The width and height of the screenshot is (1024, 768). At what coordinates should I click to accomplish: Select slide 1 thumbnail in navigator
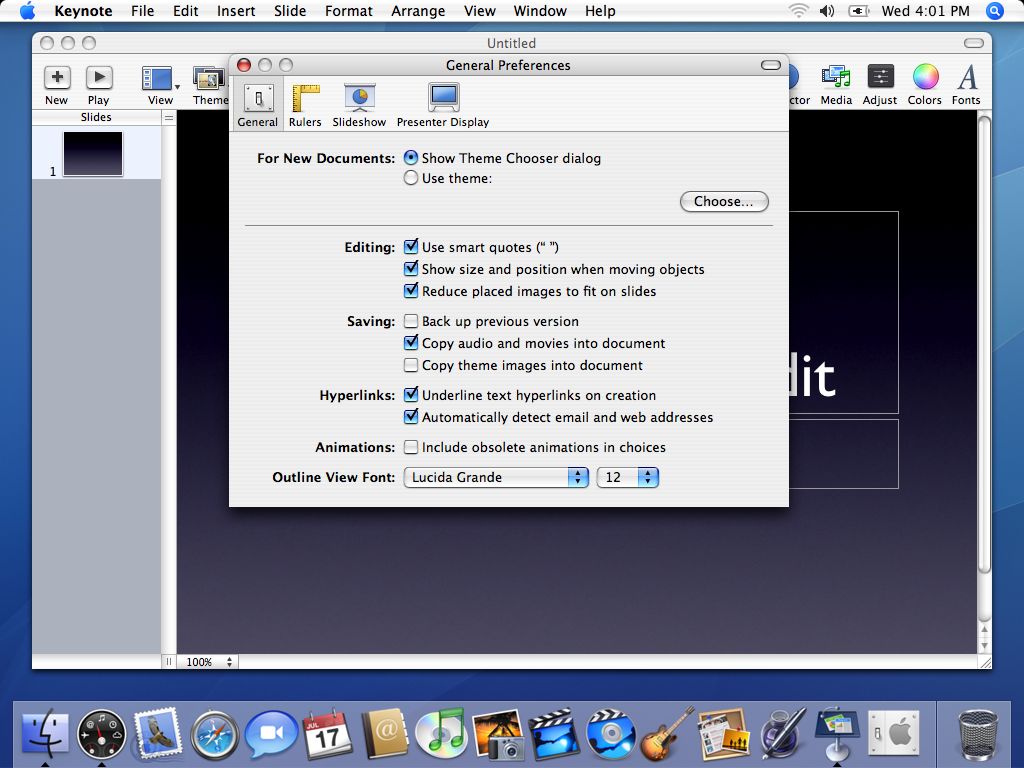[x=93, y=154]
